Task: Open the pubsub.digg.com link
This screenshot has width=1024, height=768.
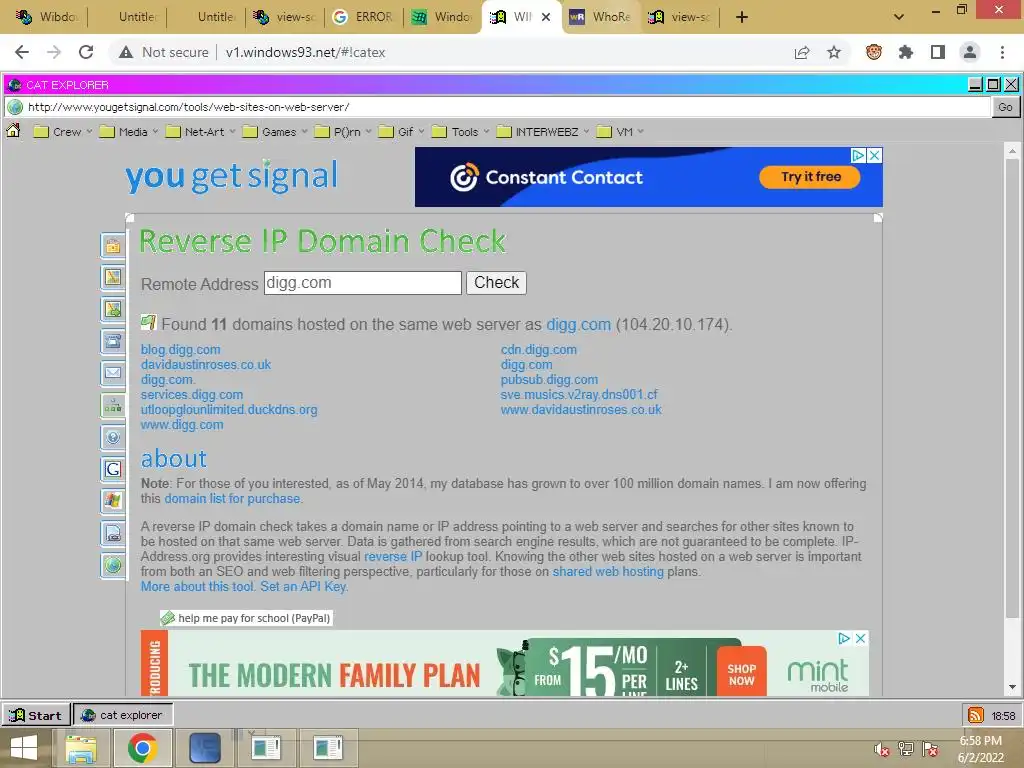Action: tap(549, 379)
